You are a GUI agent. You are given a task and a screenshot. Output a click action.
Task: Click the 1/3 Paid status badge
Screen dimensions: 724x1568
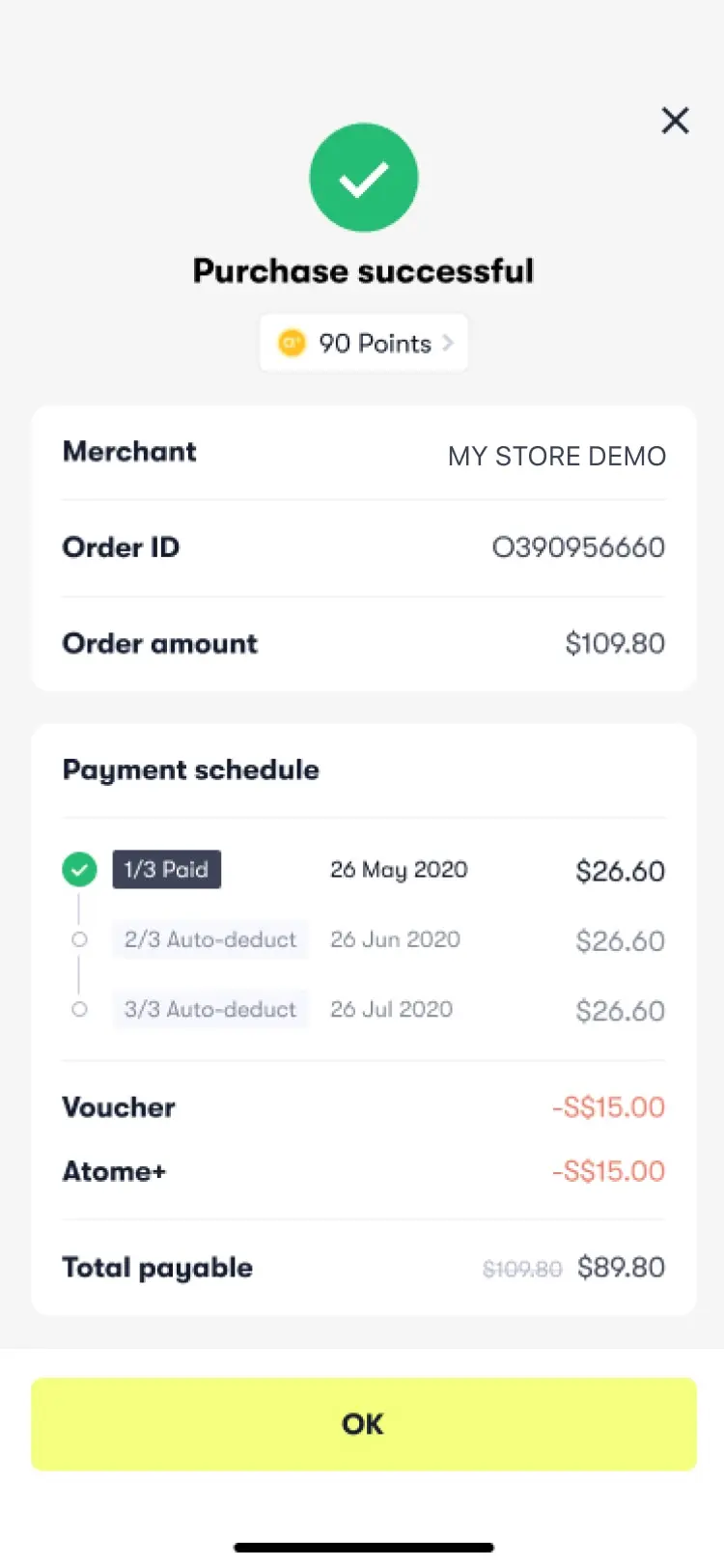pyautogui.click(x=166, y=869)
